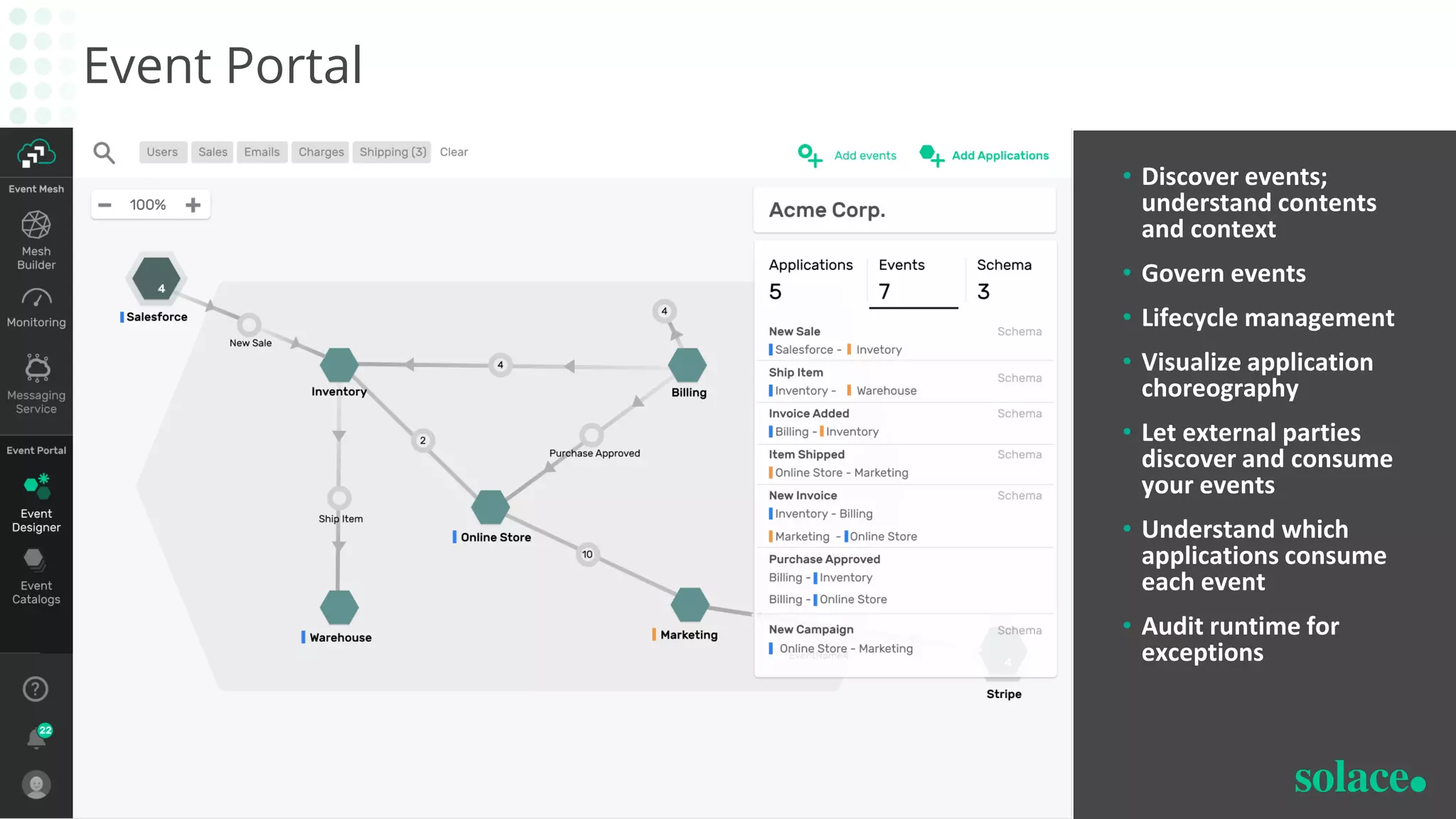Open the Schema link for New Invoice

pyautogui.click(x=1019, y=496)
